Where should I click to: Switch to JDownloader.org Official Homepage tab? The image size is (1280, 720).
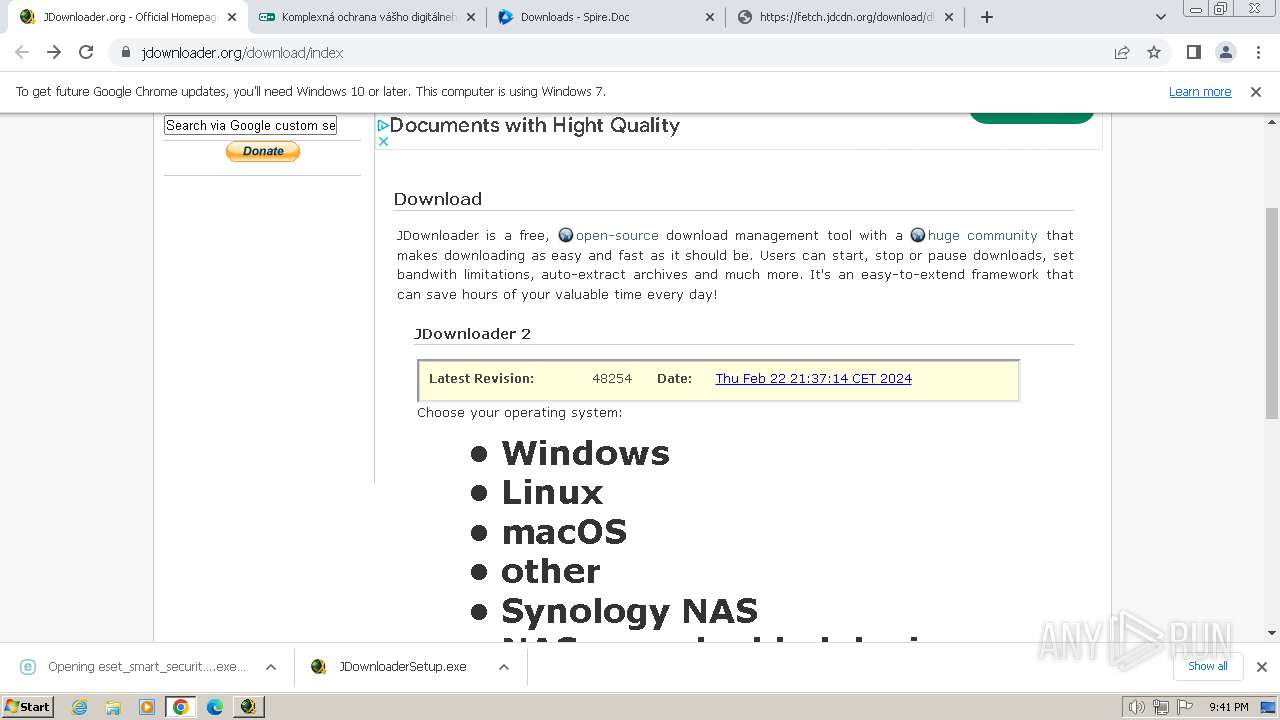[126, 17]
